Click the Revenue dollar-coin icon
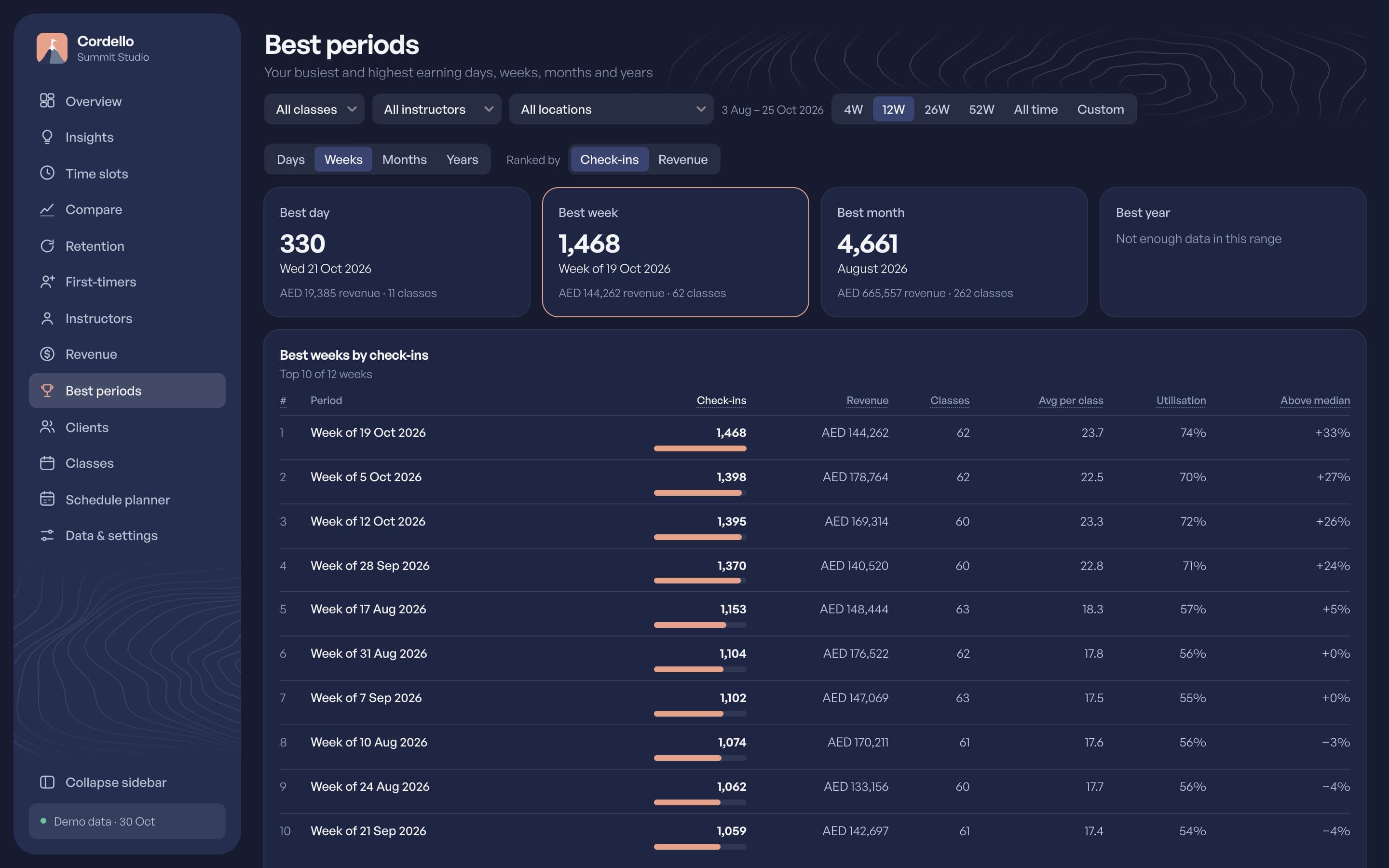This screenshot has height=868, width=1389. click(47, 353)
